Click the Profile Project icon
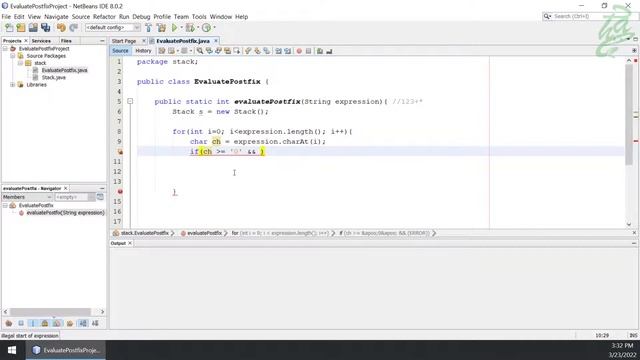This screenshot has height=360, width=640. [x=207, y=27]
